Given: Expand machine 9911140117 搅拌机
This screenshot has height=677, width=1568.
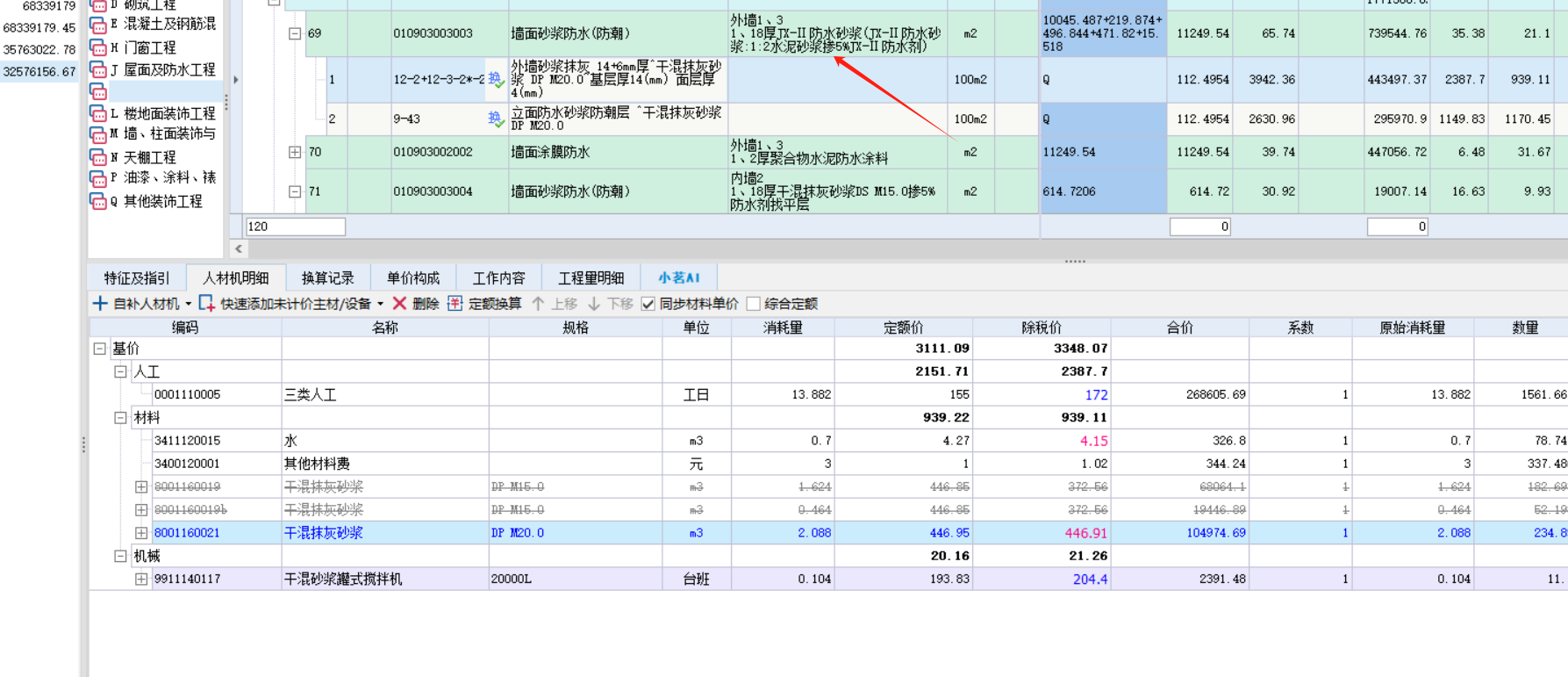Looking at the screenshot, I should pyautogui.click(x=140, y=580).
